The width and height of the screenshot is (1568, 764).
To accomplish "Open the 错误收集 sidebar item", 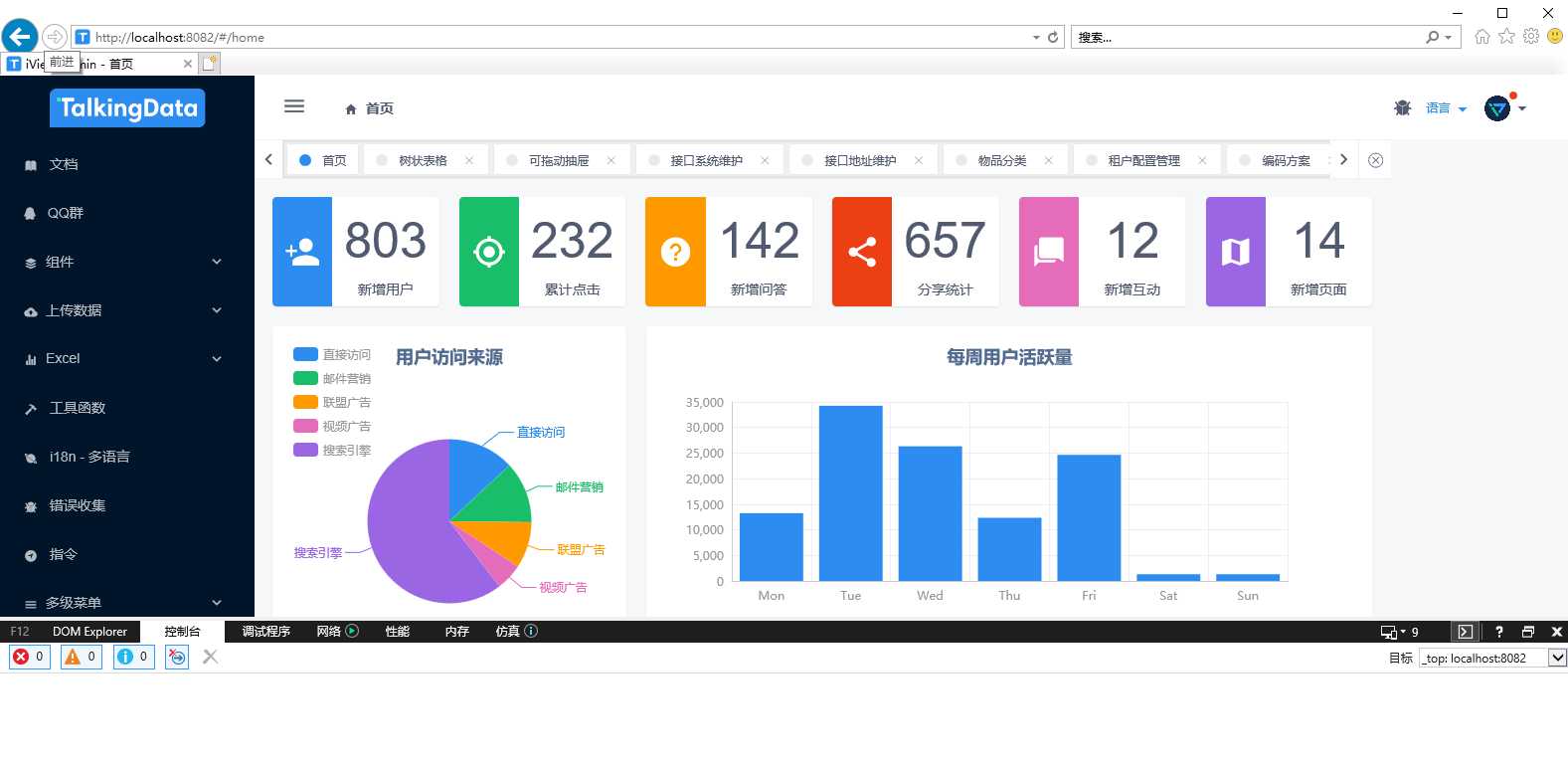I will (x=127, y=505).
